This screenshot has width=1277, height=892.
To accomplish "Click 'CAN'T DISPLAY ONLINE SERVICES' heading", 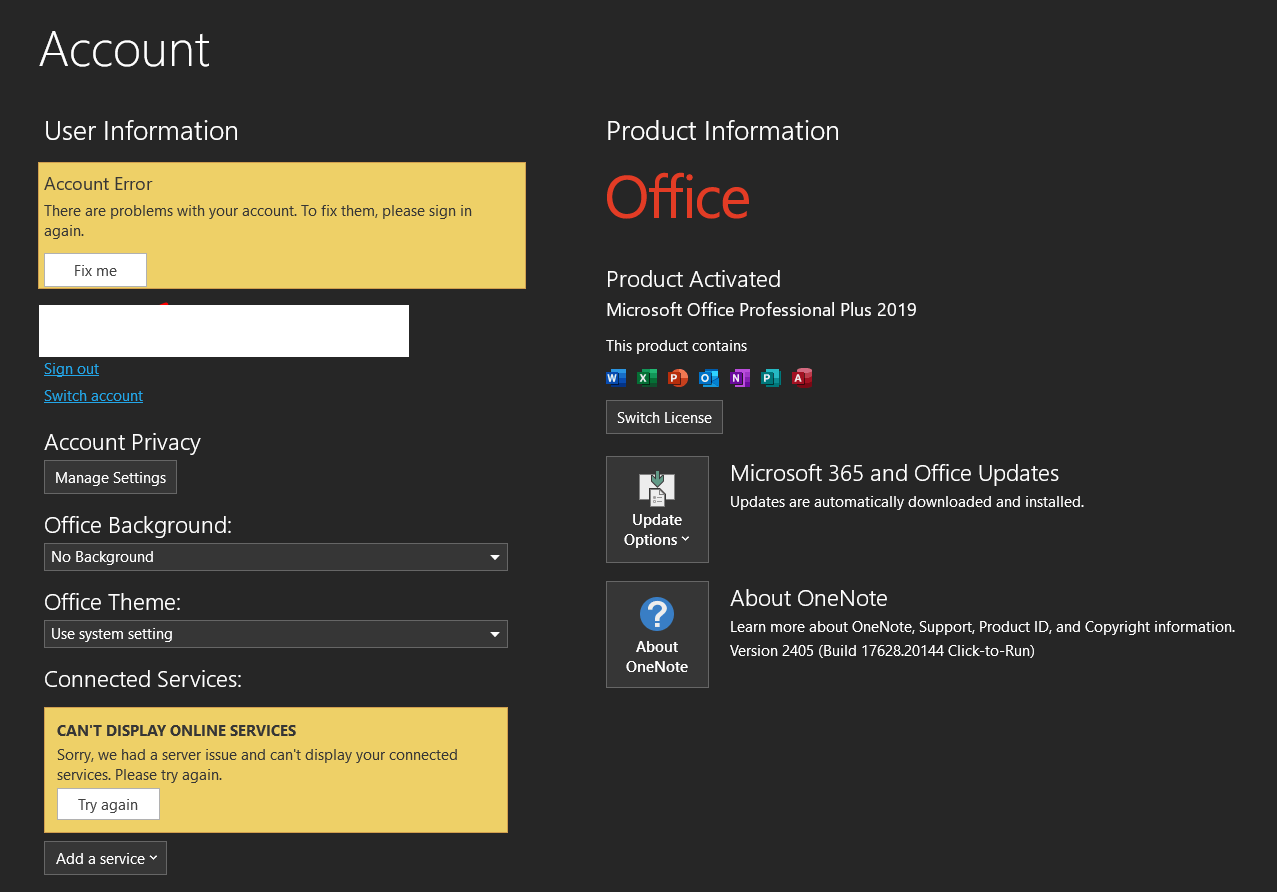I will click(177, 731).
